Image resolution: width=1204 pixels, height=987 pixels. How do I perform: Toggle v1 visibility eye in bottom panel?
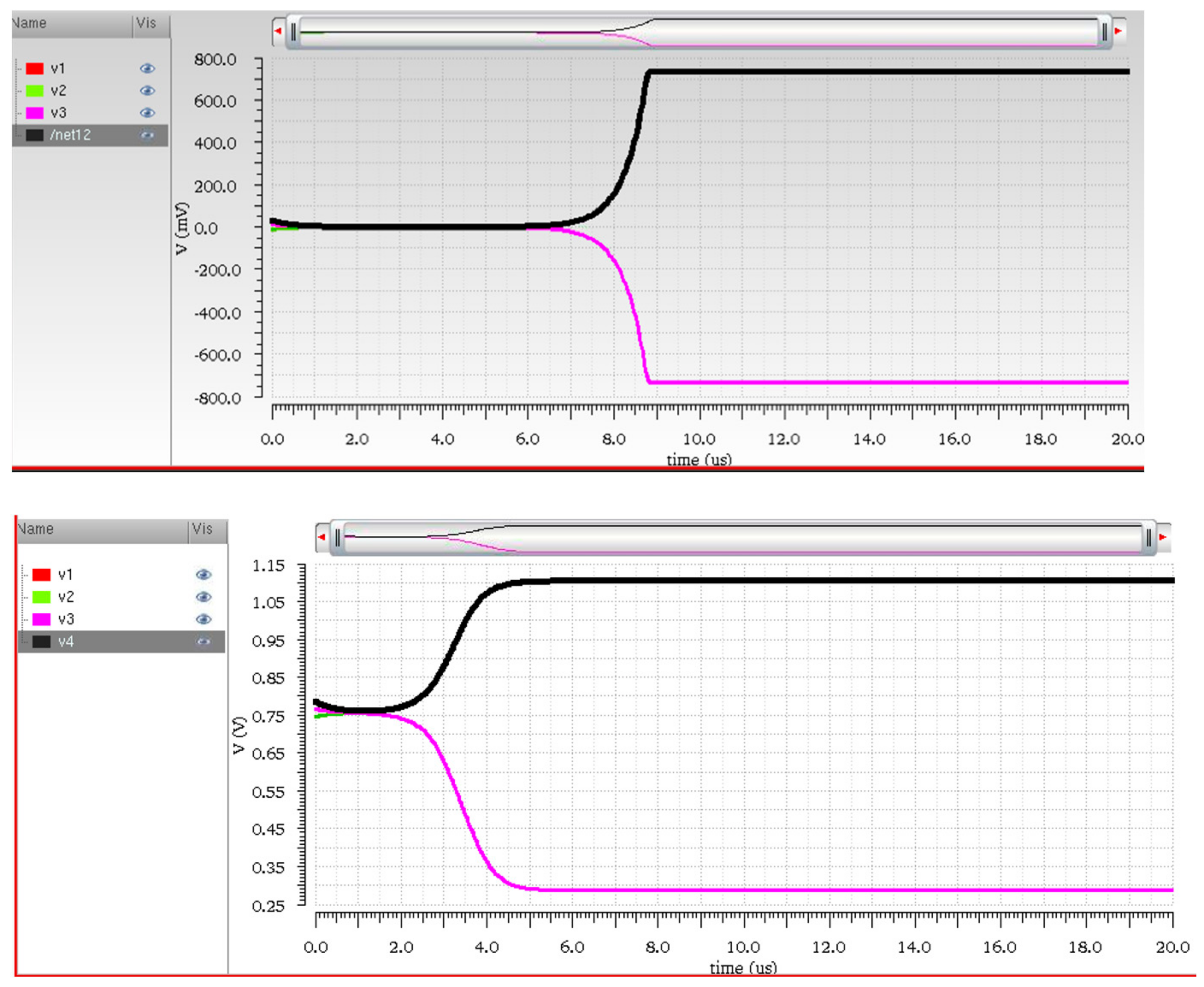pos(204,574)
